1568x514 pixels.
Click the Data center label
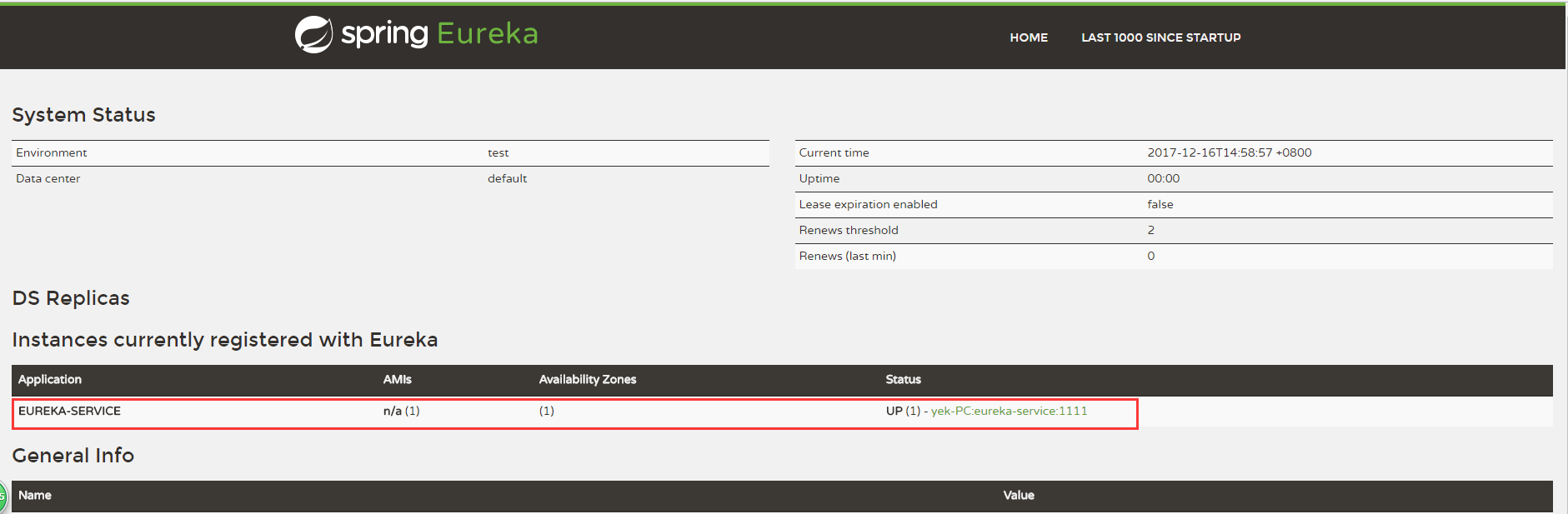(x=48, y=178)
